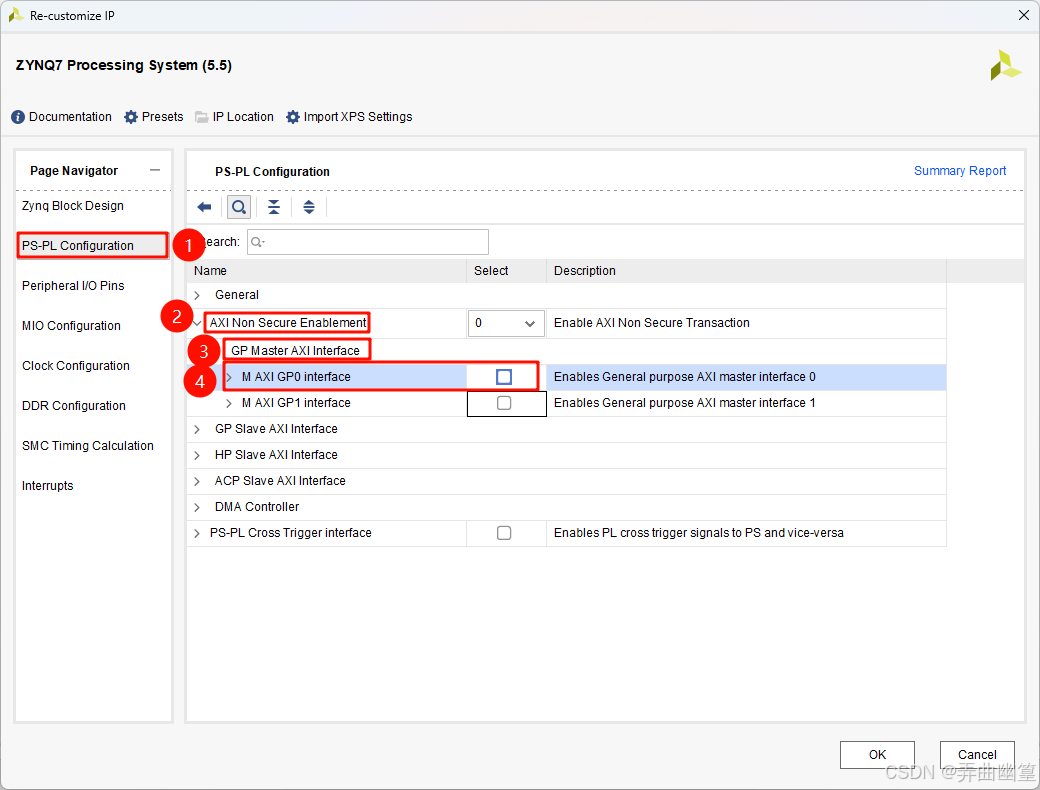Image resolution: width=1040 pixels, height=790 pixels.
Task: Expand GP Slave AXI Interface
Action: click(x=197, y=429)
